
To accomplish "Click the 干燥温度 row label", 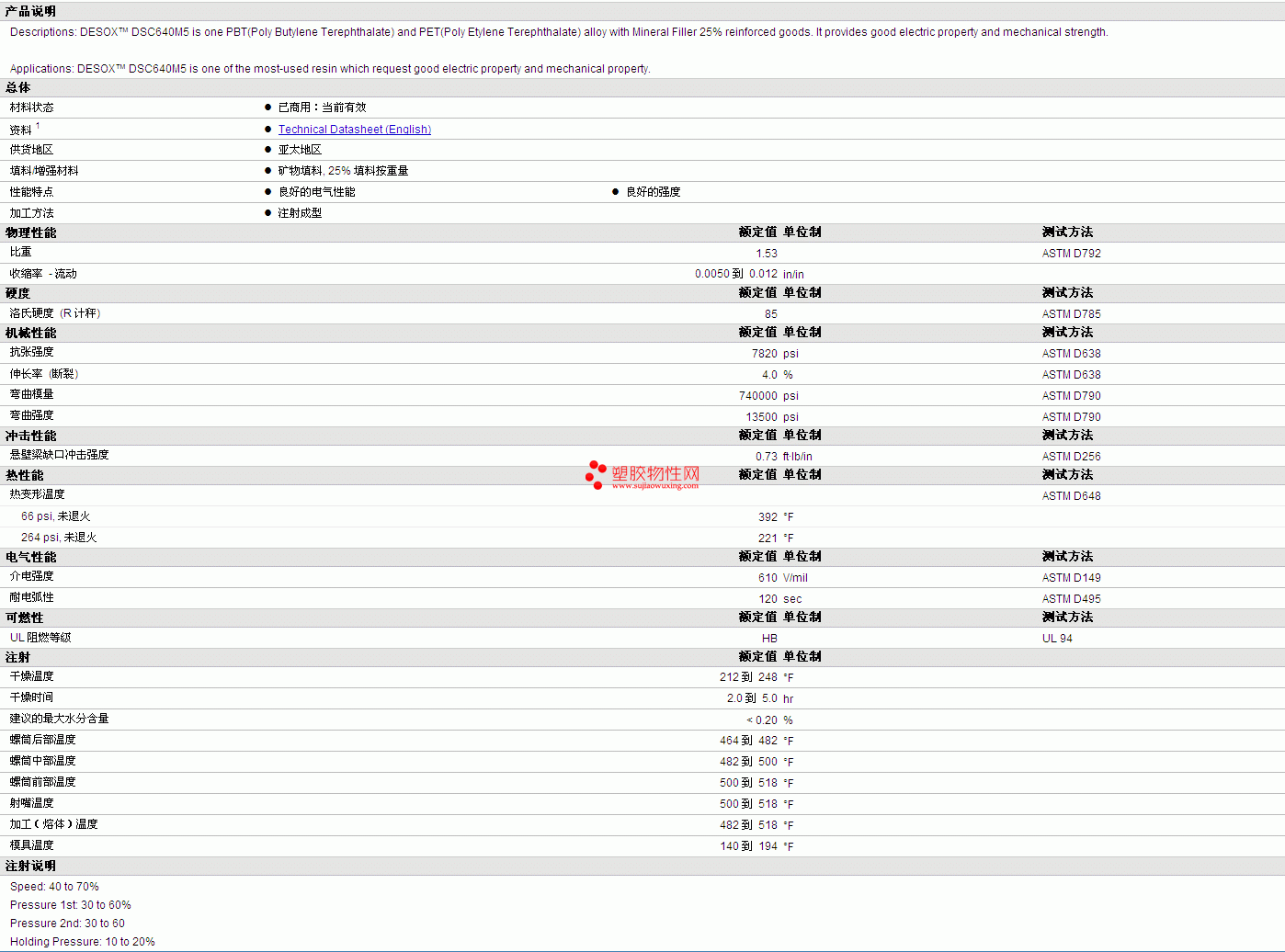I will pyautogui.click(x=32, y=676).
